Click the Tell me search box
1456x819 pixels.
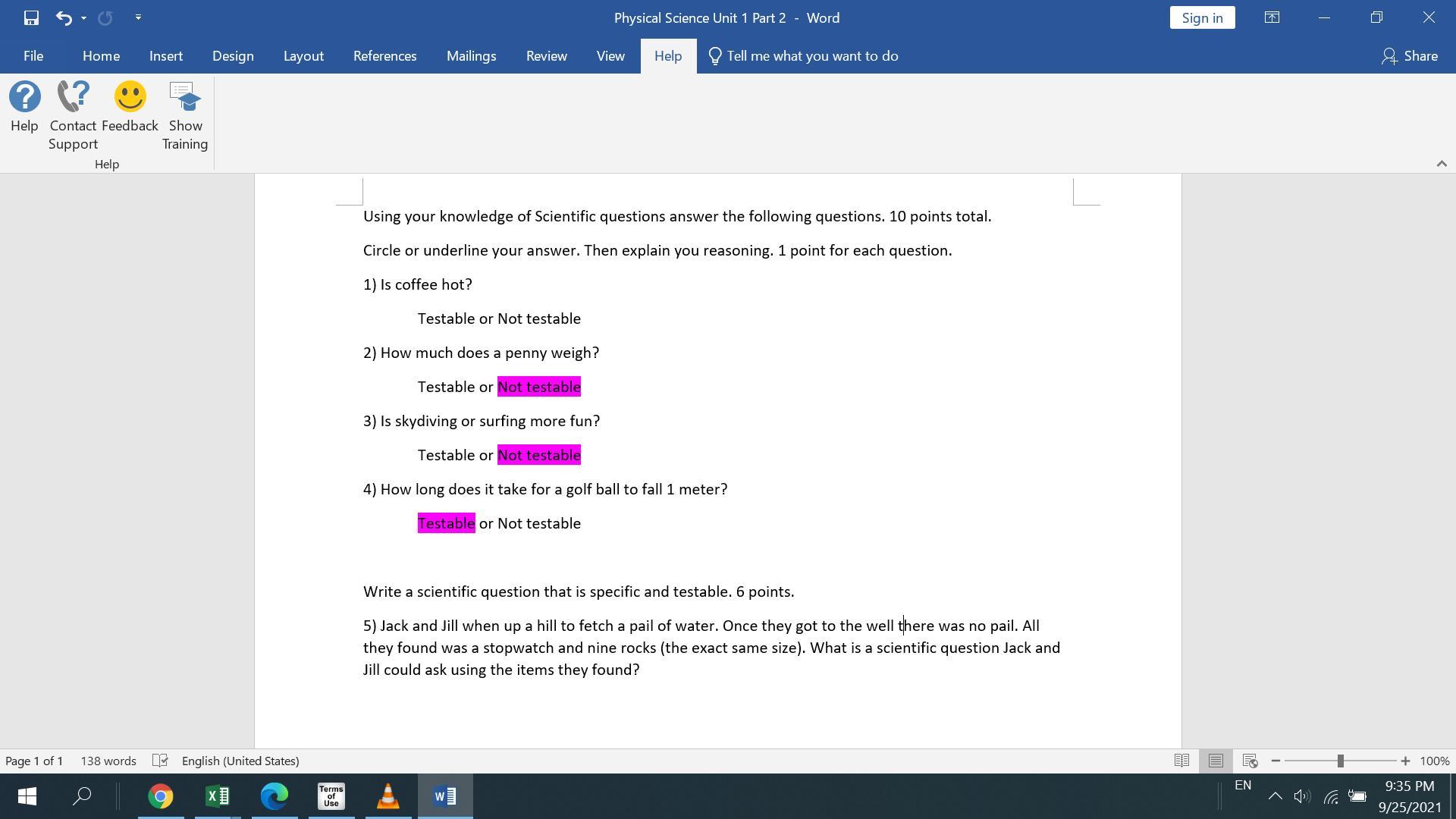pyautogui.click(x=811, y=56)
